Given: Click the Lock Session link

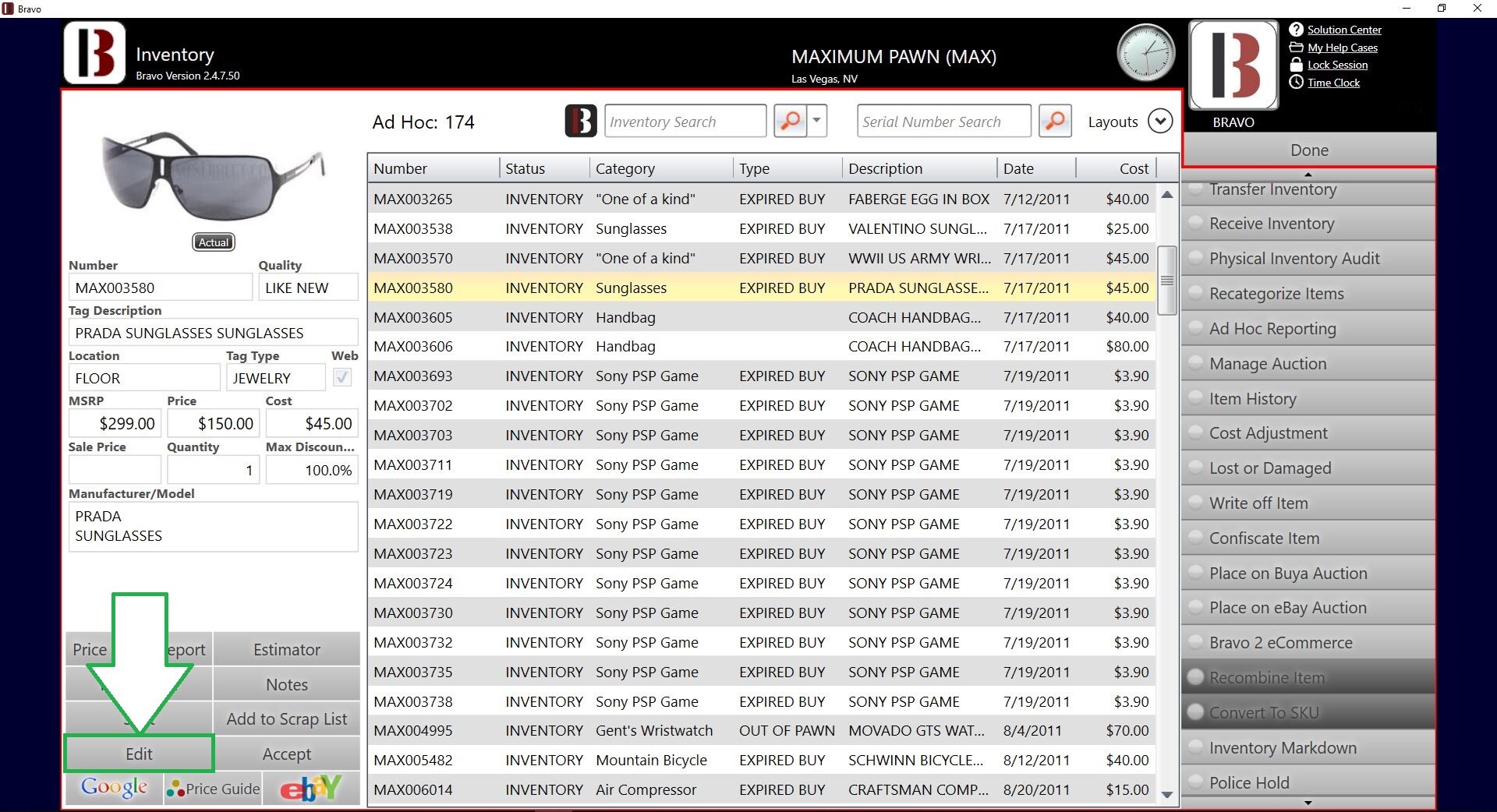Looking at the screenshot, I should point(1337,65).
